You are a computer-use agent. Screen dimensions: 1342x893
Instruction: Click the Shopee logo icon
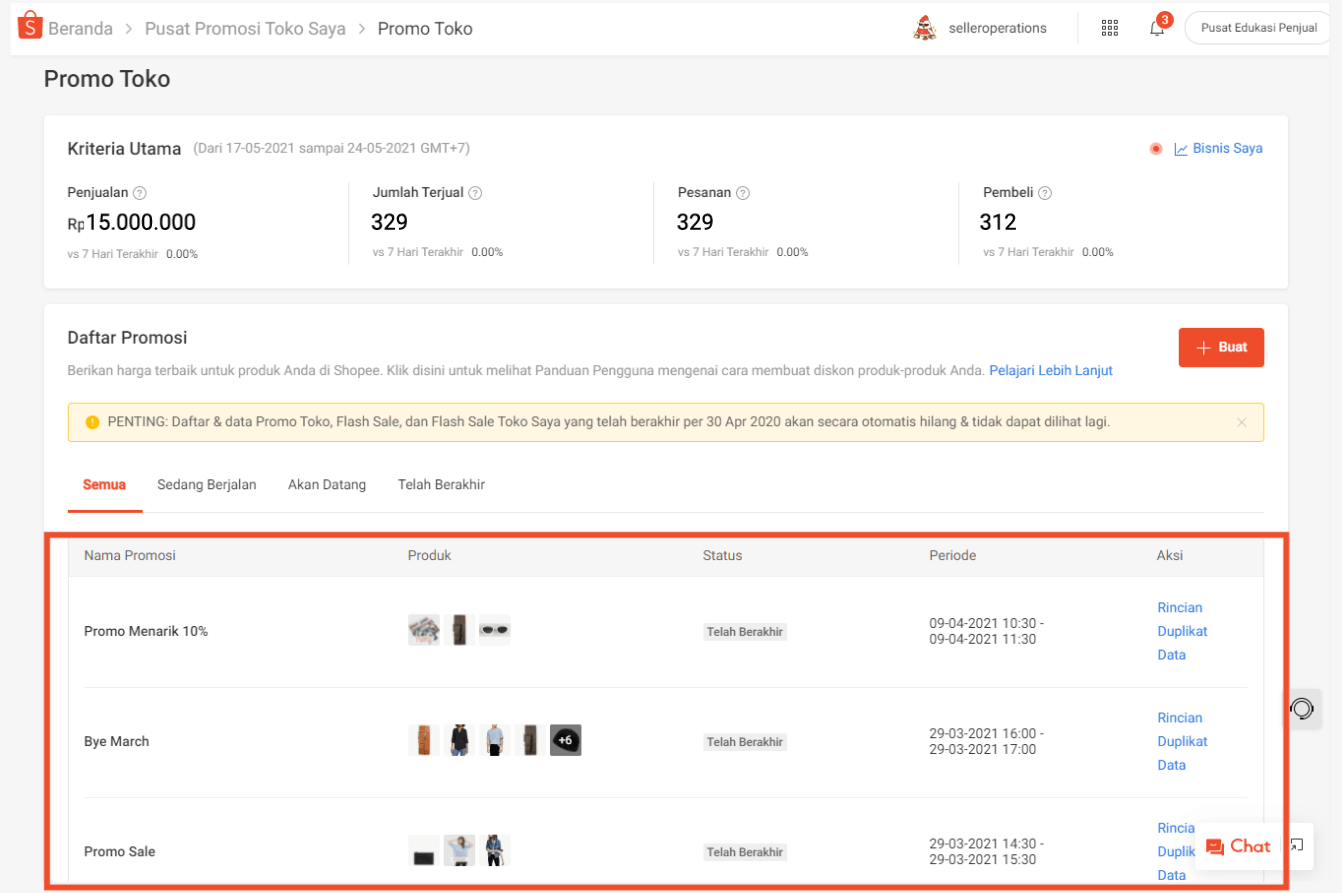click(x=29, y=27)
